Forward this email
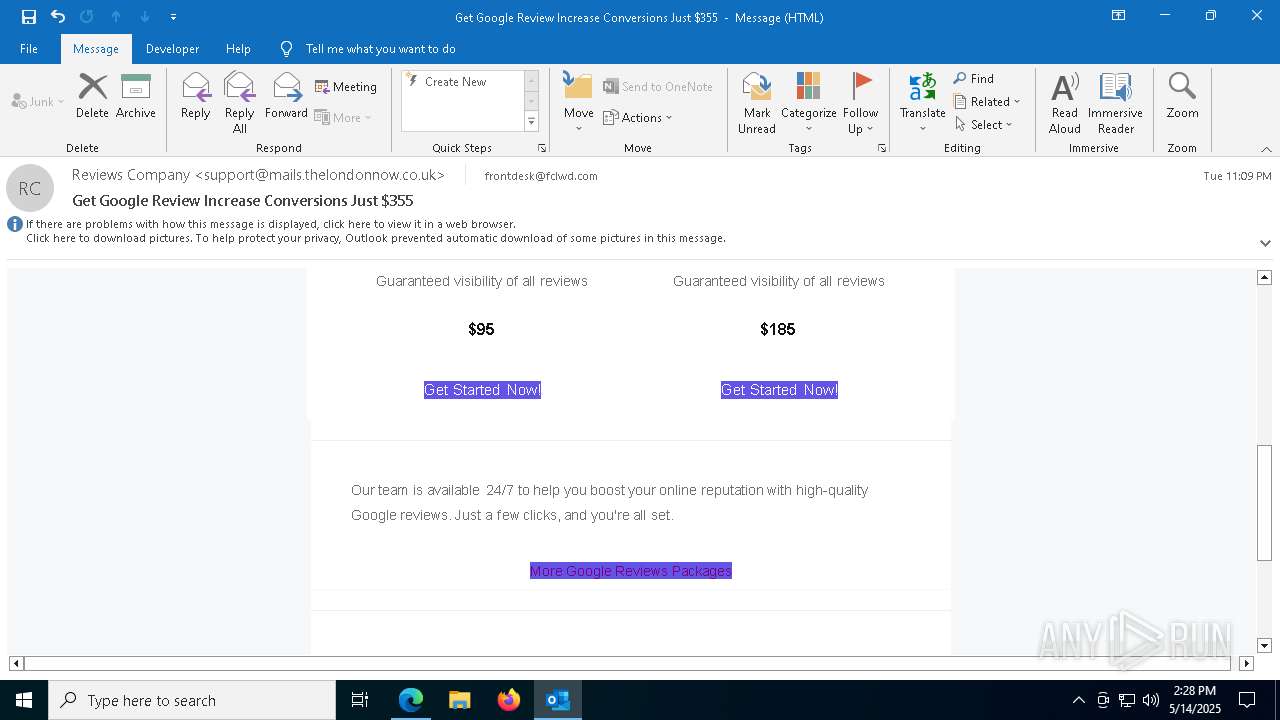 (x=286, y=96)
